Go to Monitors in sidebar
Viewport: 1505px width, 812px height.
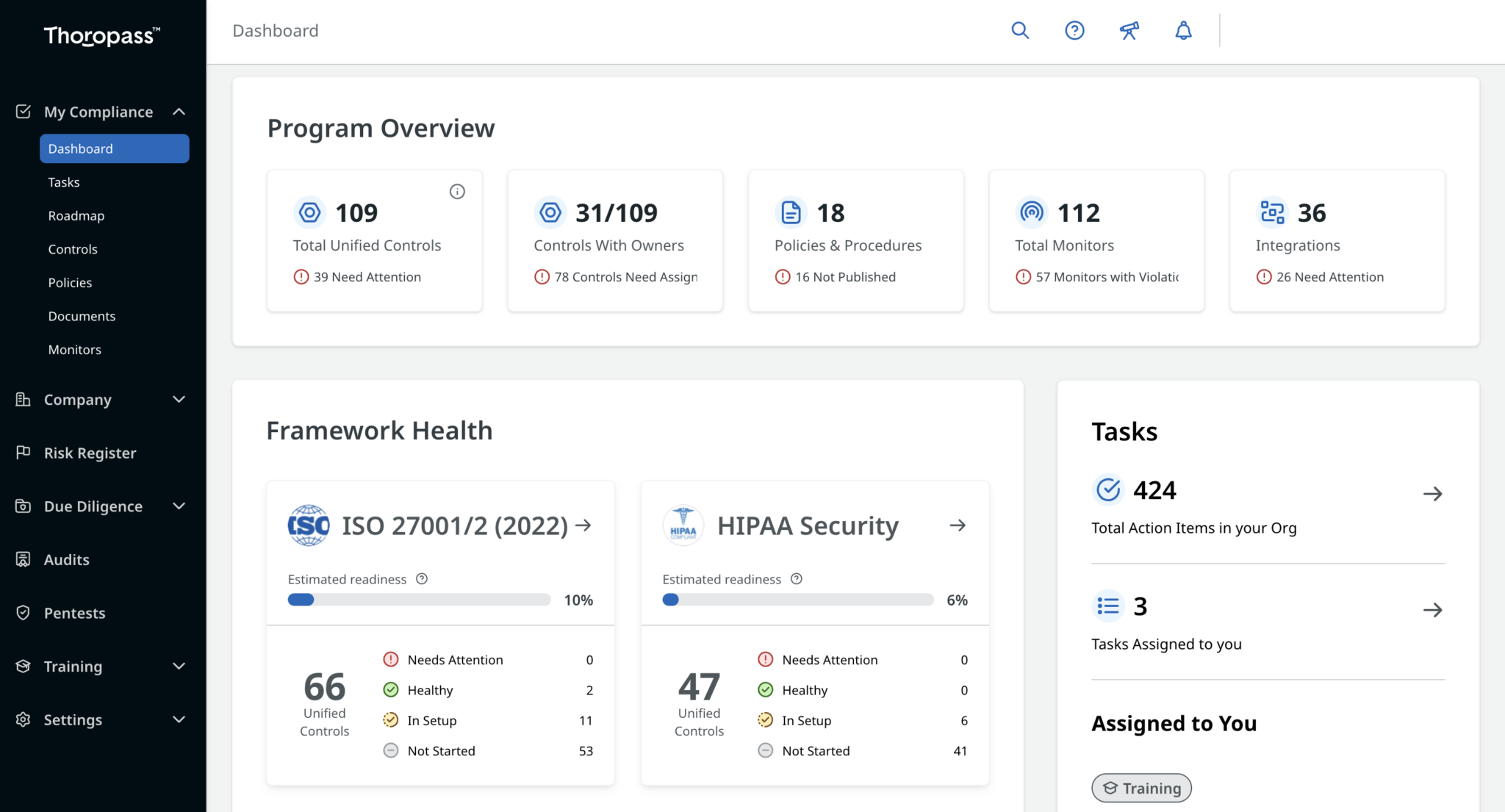coord(75,350)
